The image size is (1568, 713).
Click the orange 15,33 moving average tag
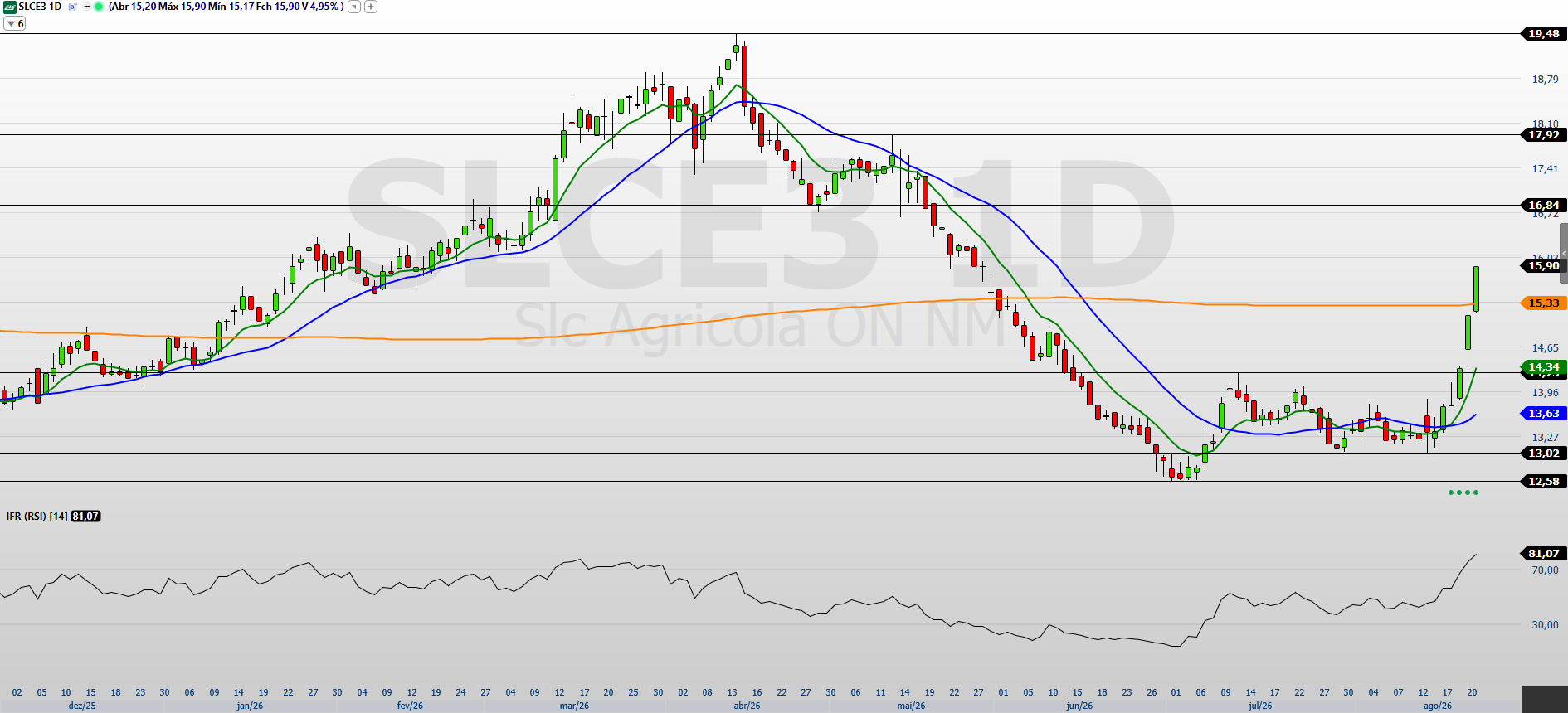point(1543,303)
